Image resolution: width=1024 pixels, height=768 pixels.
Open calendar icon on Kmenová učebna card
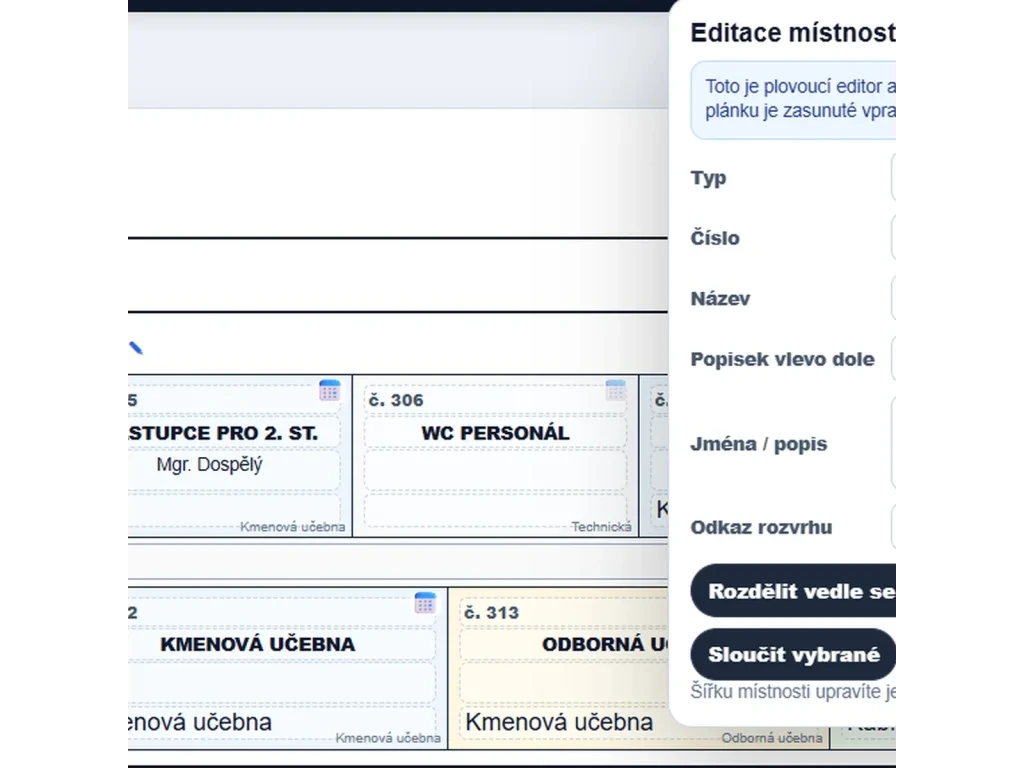coord(424,603)
